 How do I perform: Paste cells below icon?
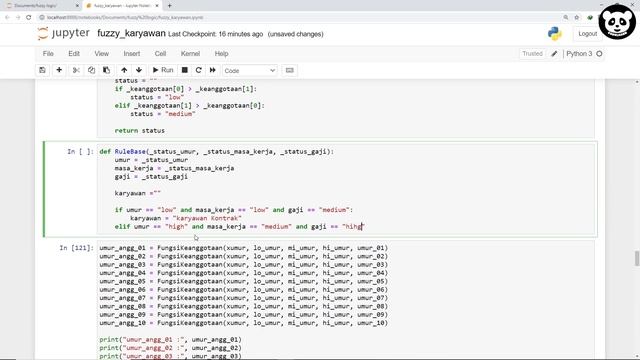[106, 70]
